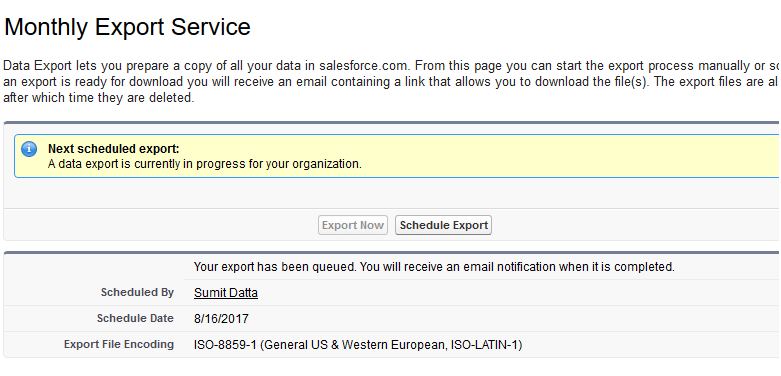The width and height of the screenshot is (781, 376).
Task: Click the disabled Export Now button
Action: tap(353, 225)
